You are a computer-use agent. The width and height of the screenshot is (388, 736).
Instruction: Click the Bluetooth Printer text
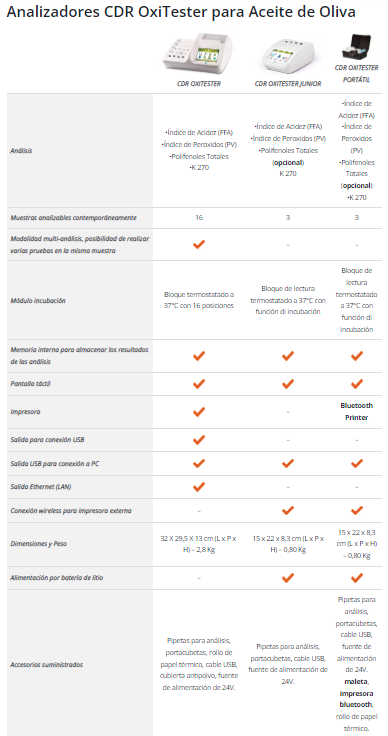(x=357, y=411)
